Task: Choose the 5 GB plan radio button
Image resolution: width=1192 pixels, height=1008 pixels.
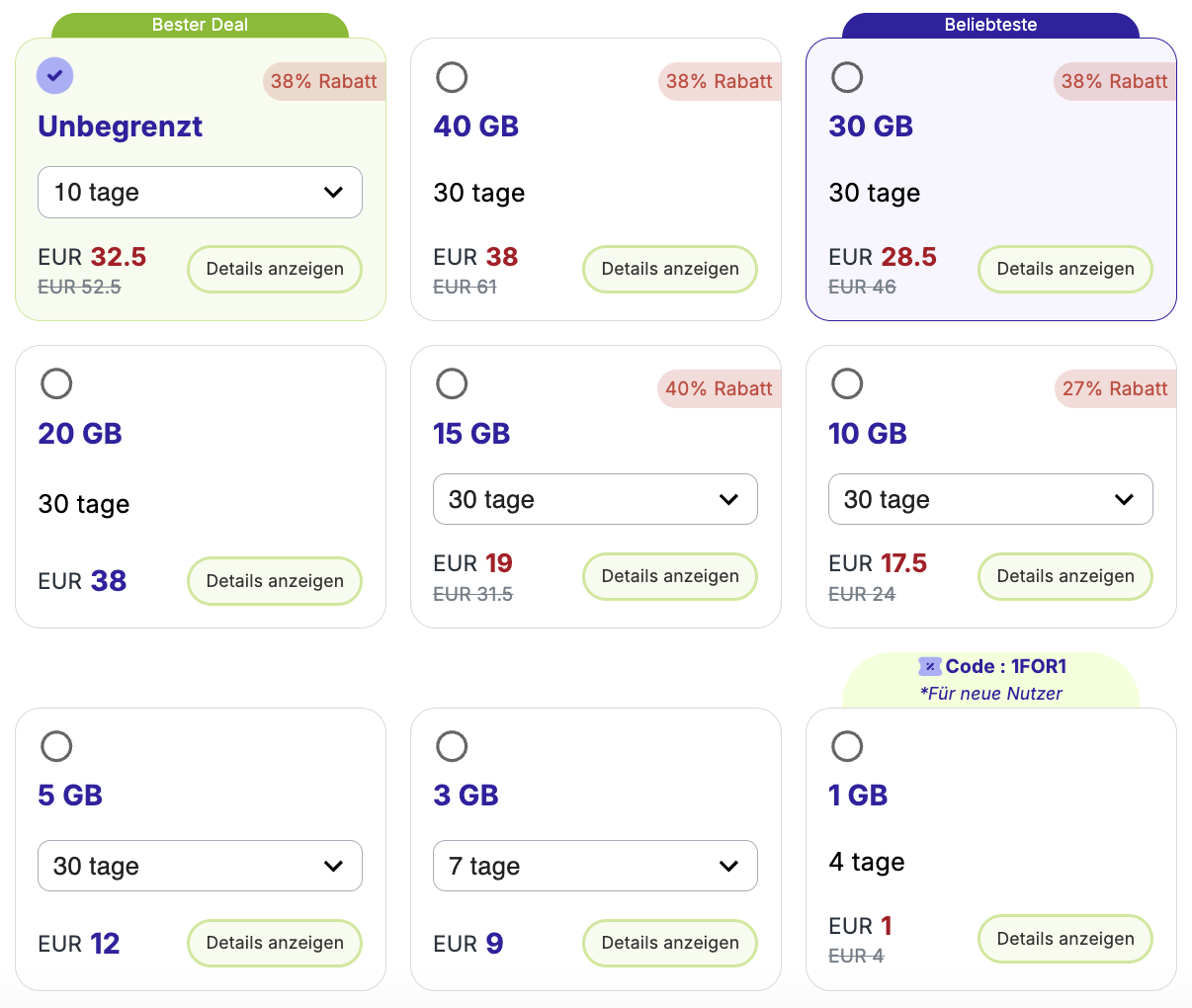Action: point(56,746)
